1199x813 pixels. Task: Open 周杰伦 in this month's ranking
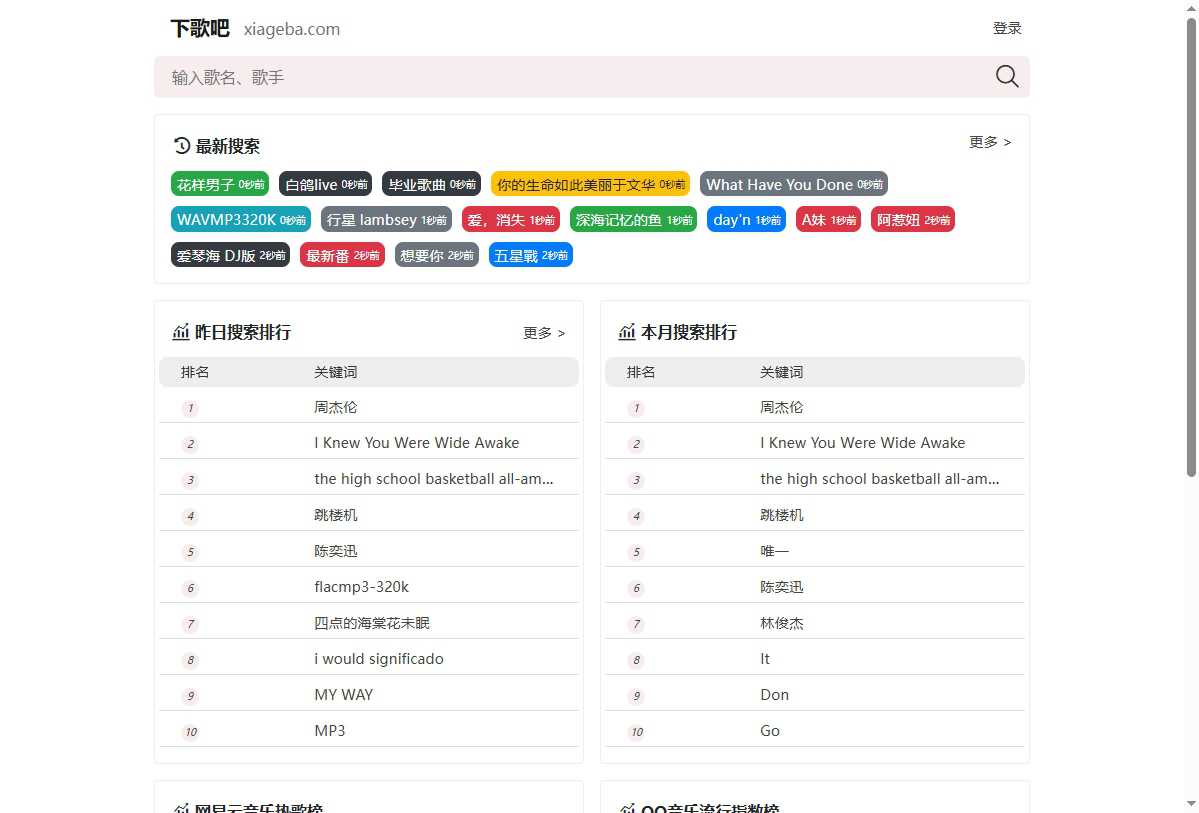pos(781,407)
